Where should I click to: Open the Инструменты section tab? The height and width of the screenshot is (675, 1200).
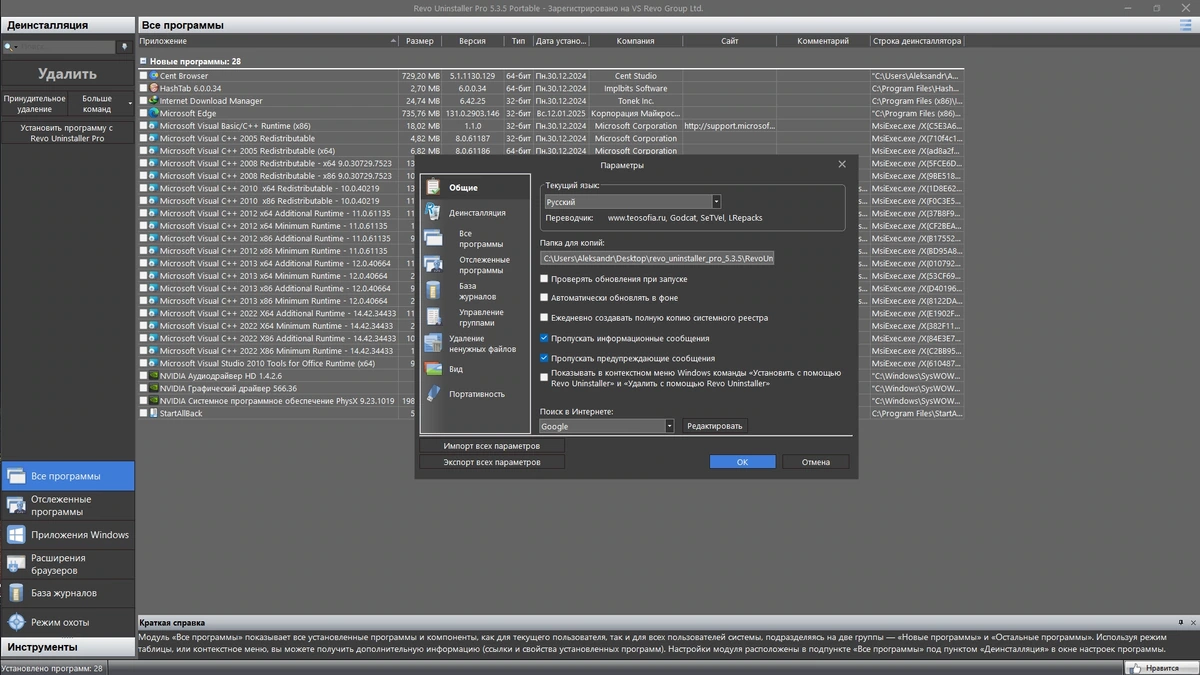click(67, 647)
